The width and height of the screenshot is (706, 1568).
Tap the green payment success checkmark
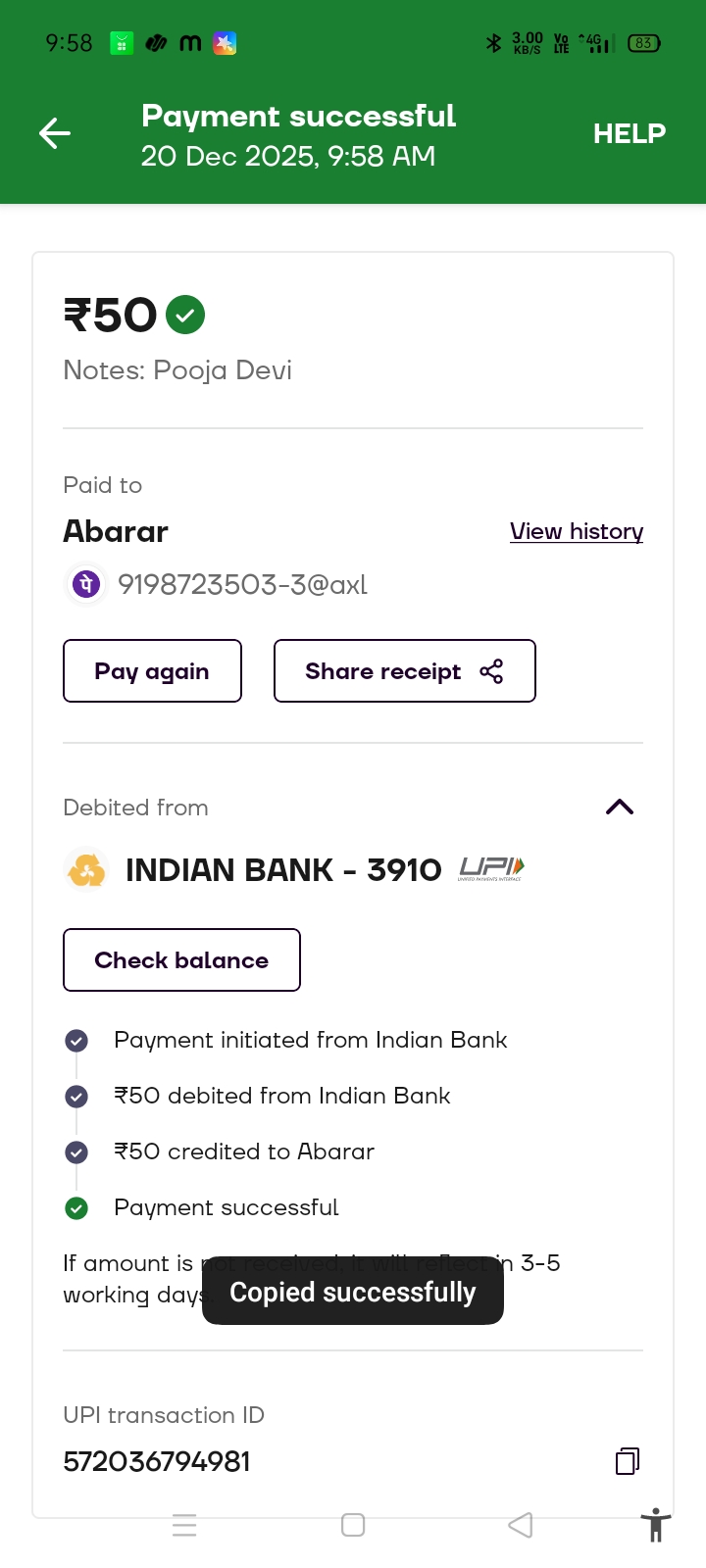(185, 315)
